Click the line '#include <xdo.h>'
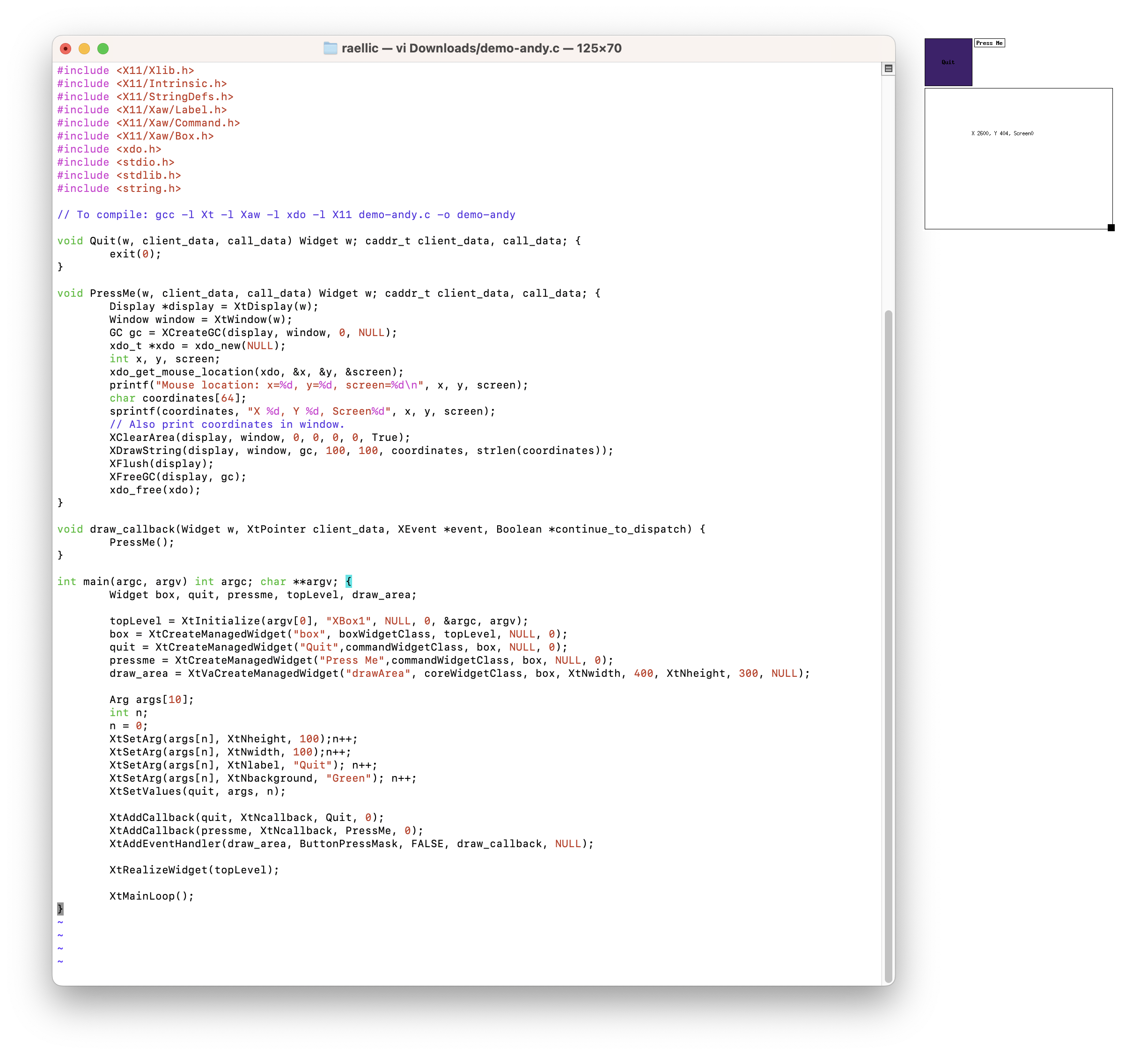The image size is (1148, 1055). point(109,149)
